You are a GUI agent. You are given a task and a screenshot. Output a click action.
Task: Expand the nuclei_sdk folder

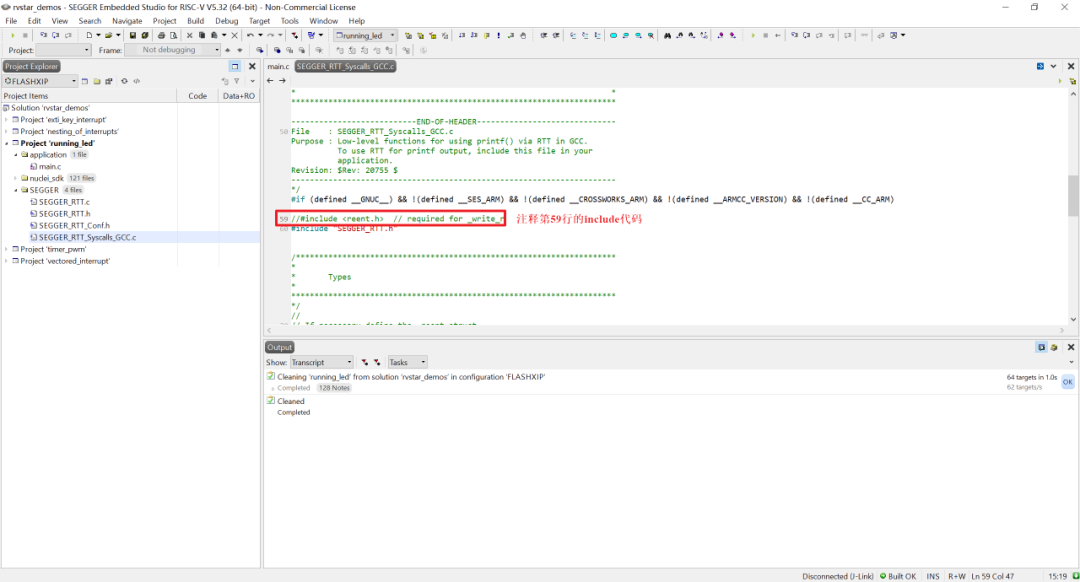[16, 178]
